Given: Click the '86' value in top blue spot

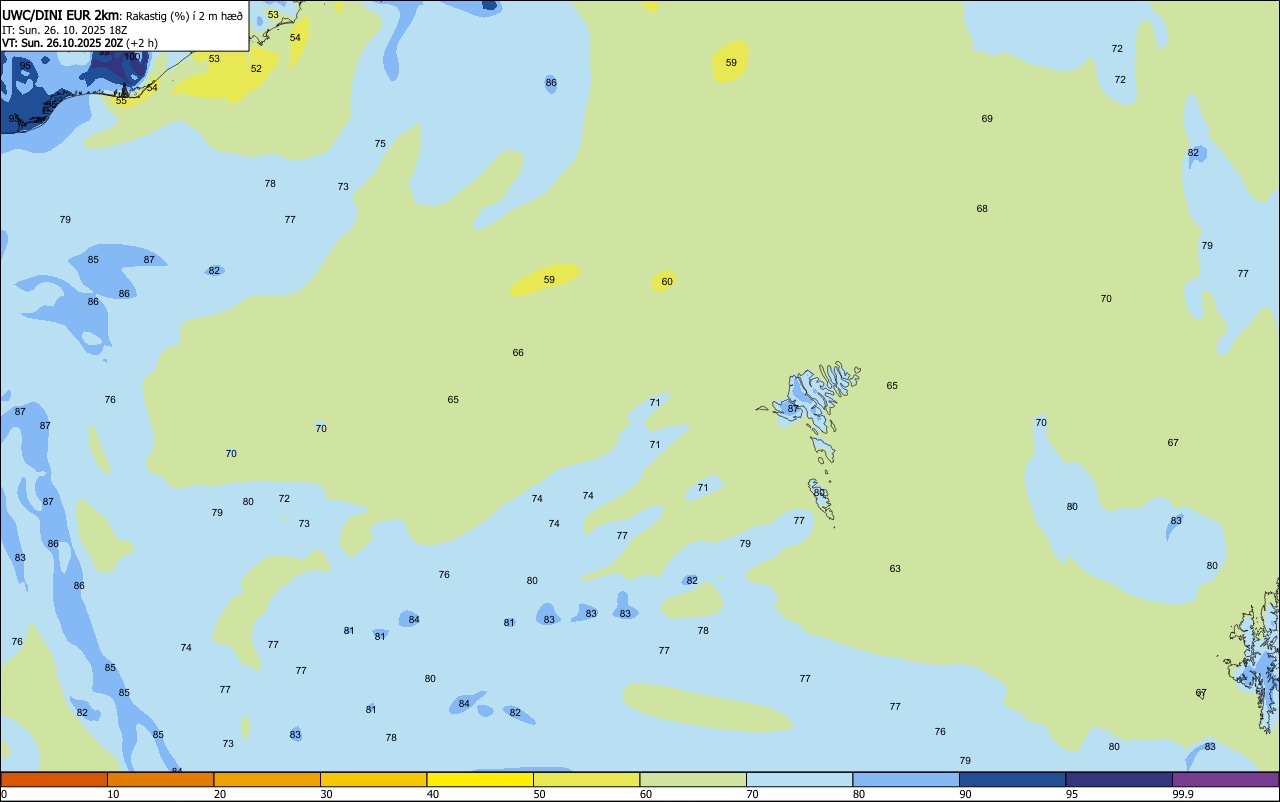Looking at the screenshot, I should (x=551, y=83).
